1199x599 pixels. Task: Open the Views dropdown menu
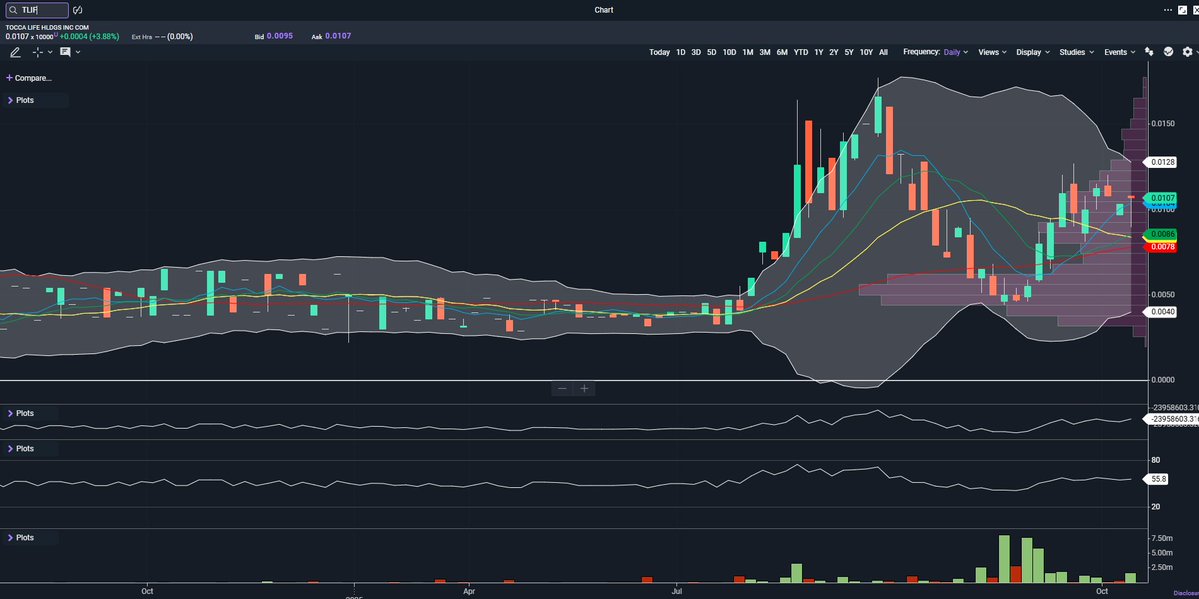tap(993, 52)
